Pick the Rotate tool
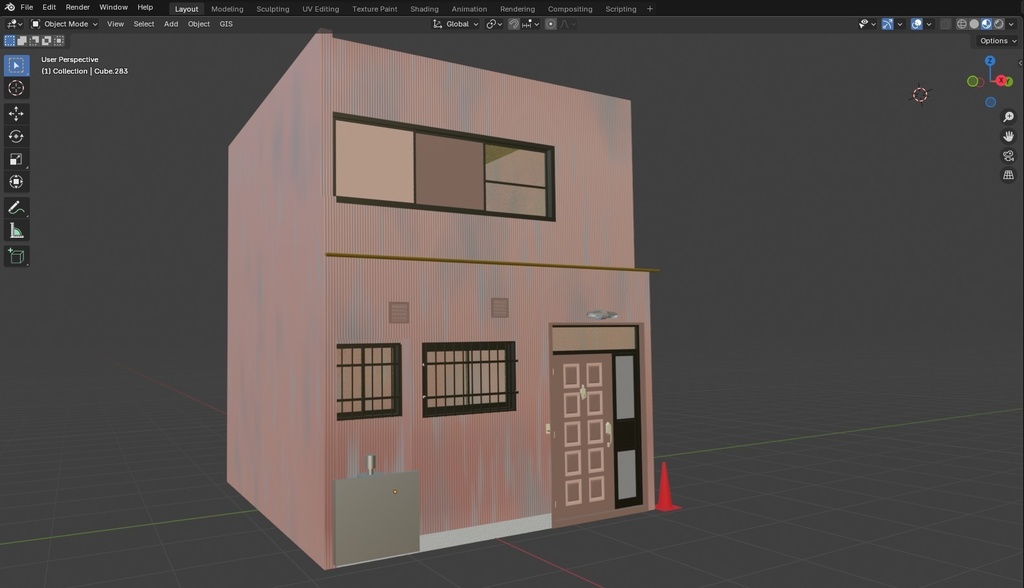 (16, 137)
